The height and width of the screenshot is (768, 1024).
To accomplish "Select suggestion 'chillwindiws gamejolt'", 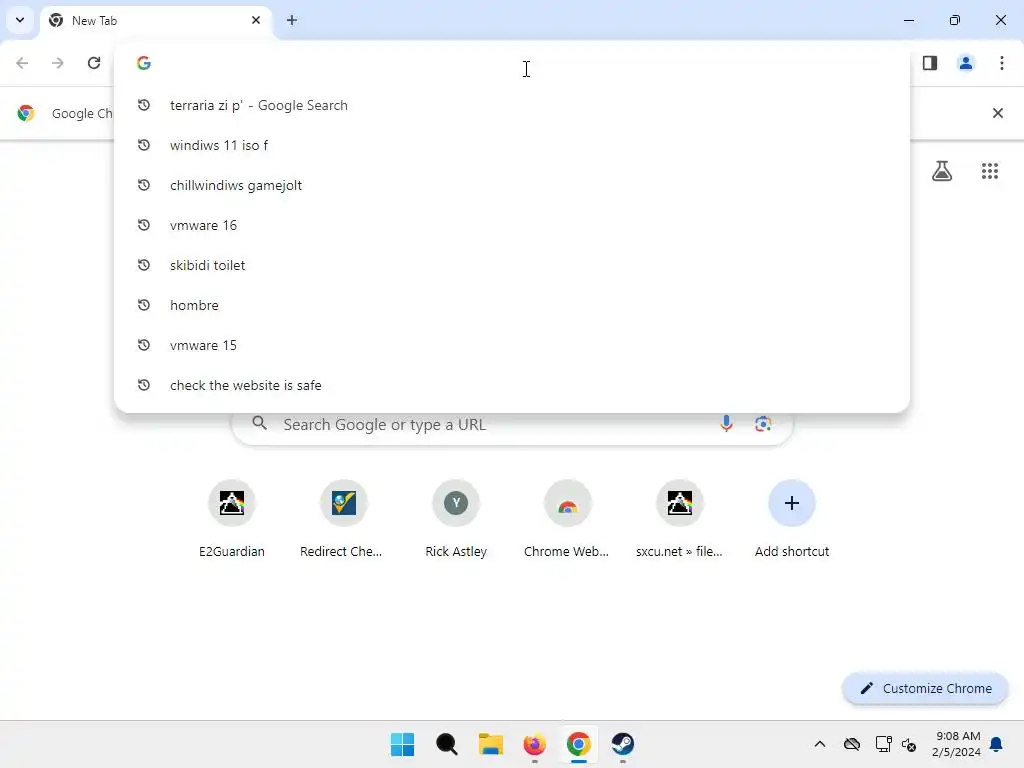I will tap(512, 185).
